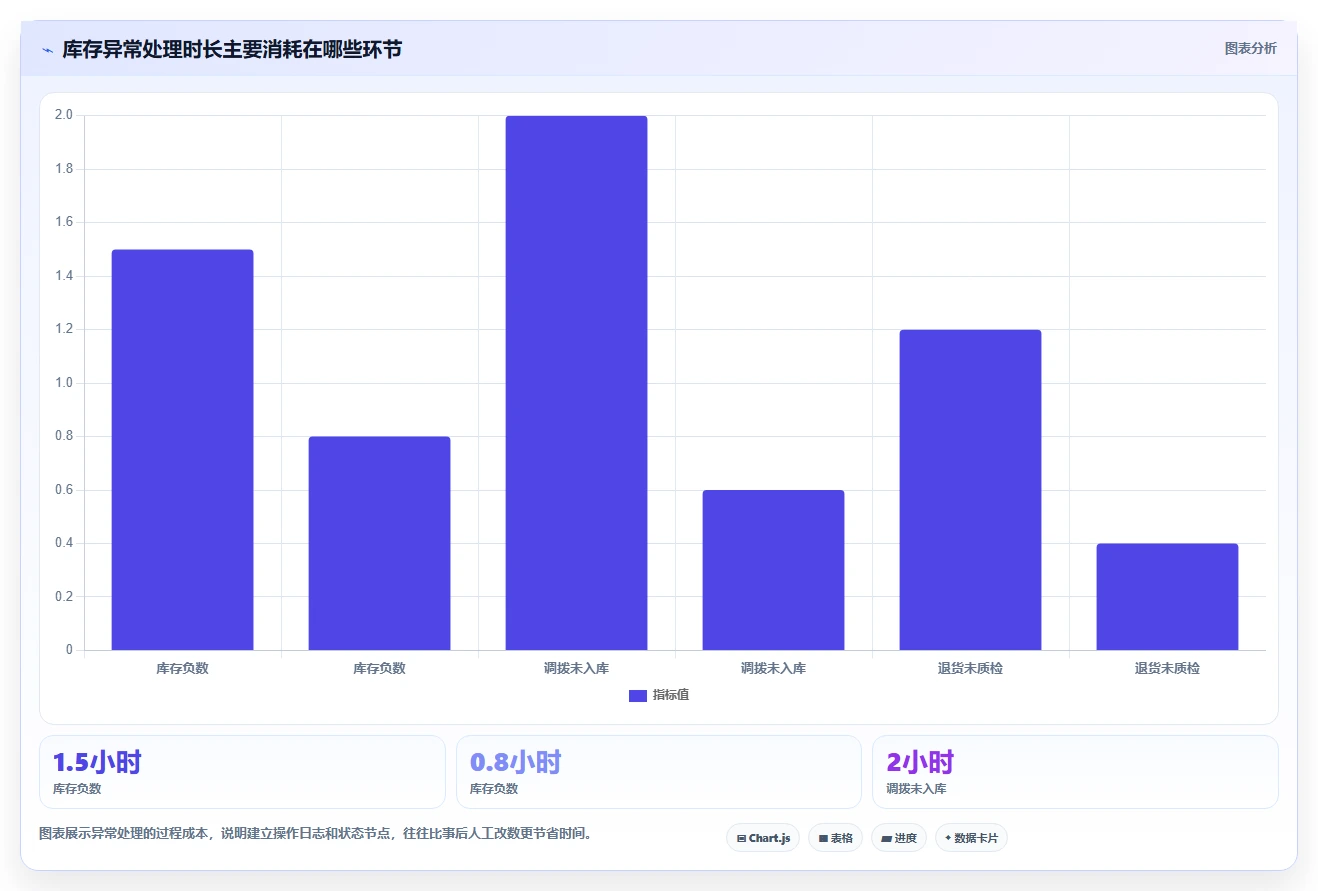
Task: Select the 退货未质检 bar reaching 0.4
Action: point(1167,597)
